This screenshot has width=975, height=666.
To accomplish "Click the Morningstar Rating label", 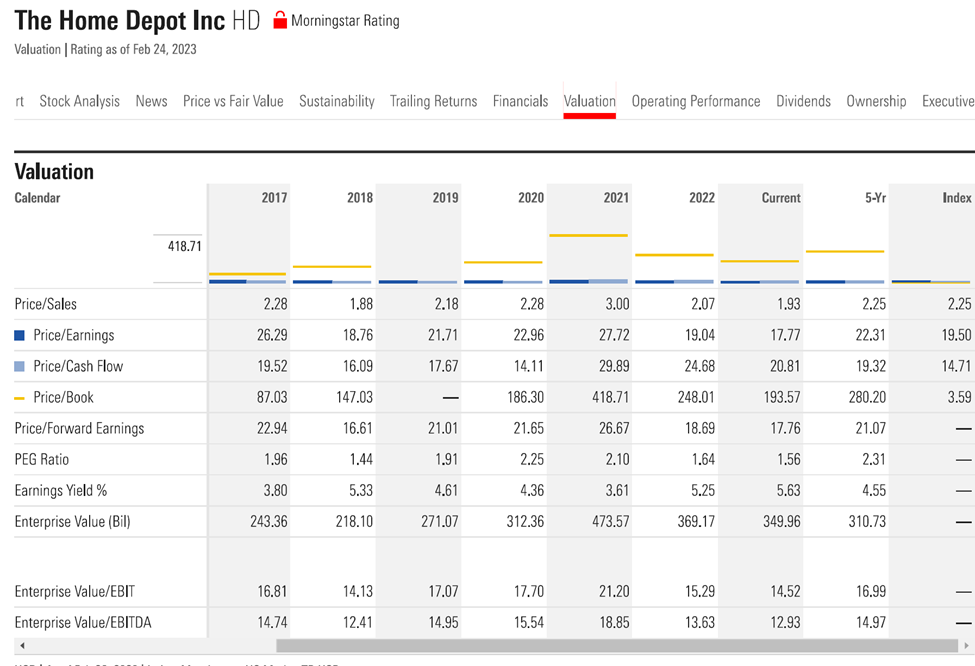I will click(345, 21).
